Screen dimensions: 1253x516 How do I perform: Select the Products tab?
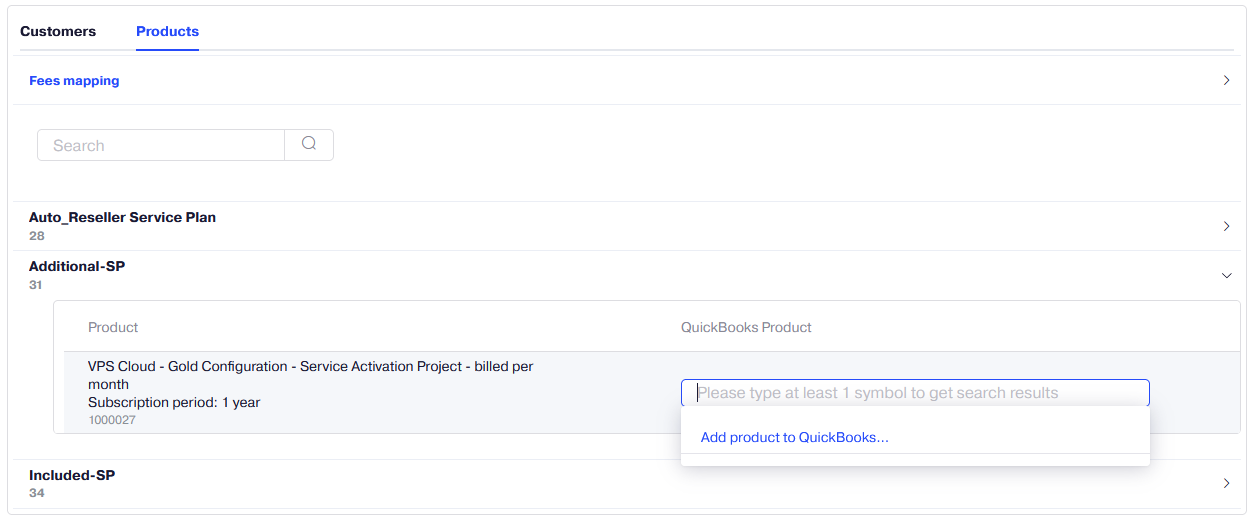pyautogui.click(x=167, y=31)
